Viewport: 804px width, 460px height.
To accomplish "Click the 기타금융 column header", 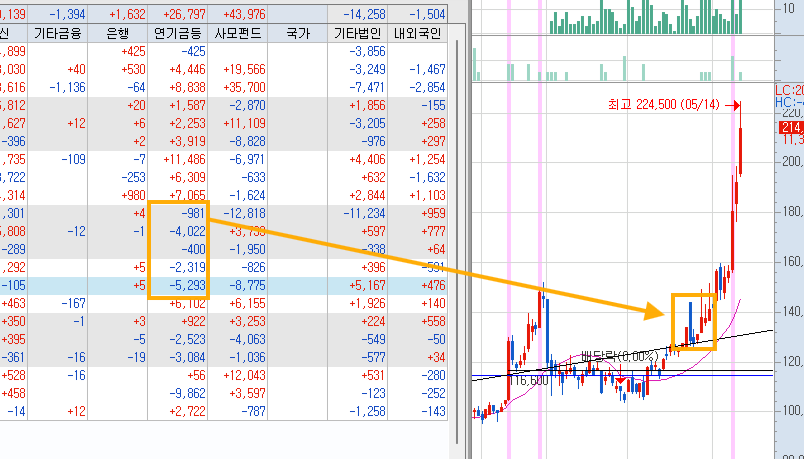I will click(57, 33).
